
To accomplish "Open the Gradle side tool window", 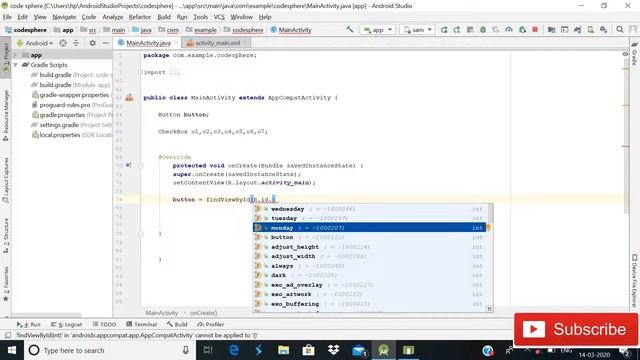I will coord(634,54).
